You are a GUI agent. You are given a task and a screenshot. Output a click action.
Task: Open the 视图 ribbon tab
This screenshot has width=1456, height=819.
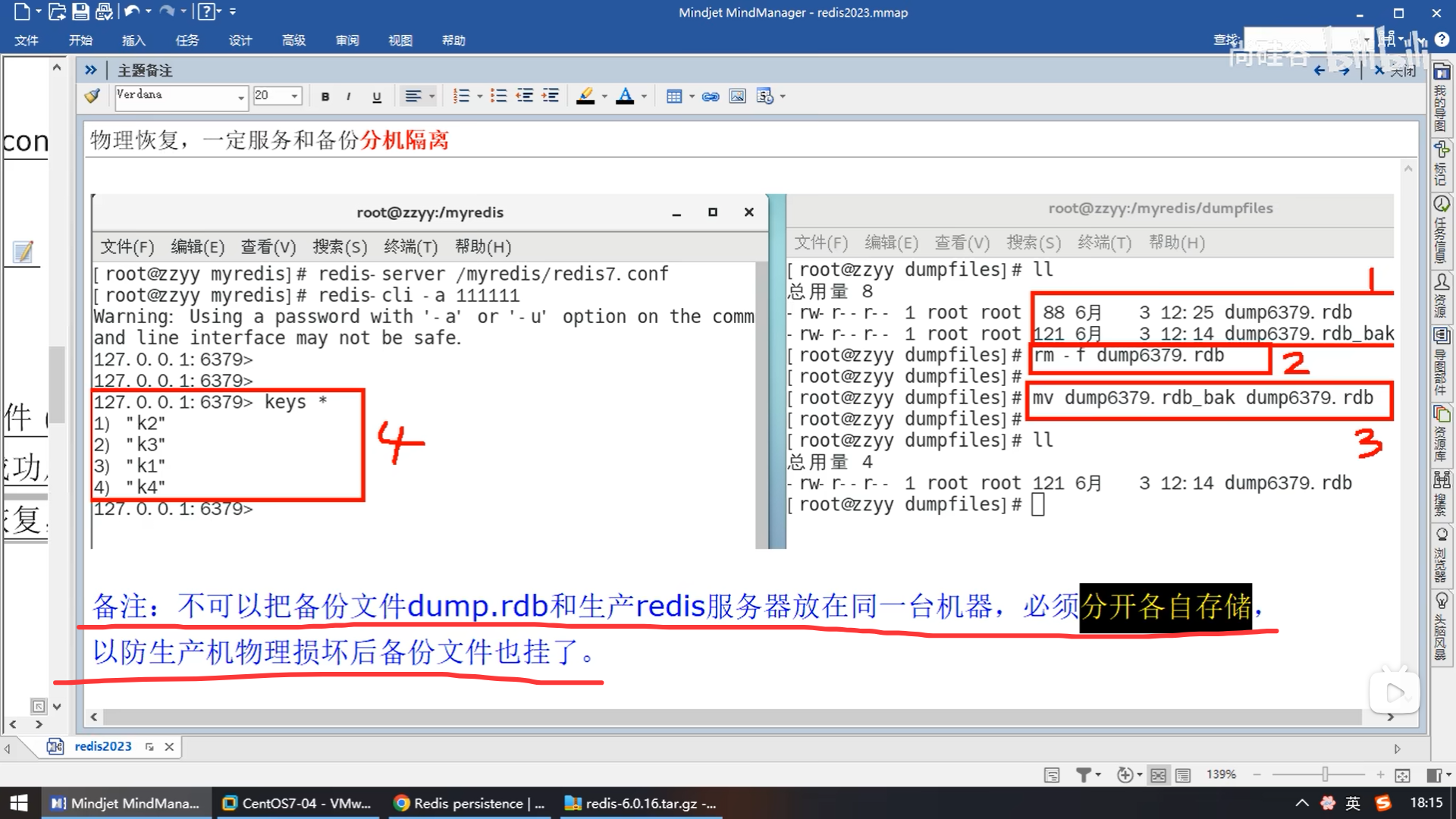(400, 40)
